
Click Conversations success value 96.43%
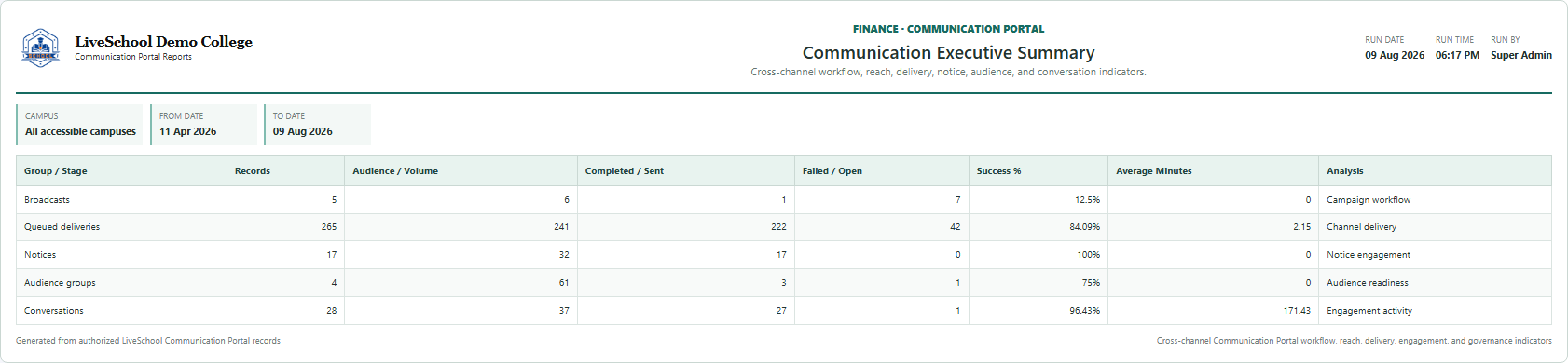[x=1085, y=311]
